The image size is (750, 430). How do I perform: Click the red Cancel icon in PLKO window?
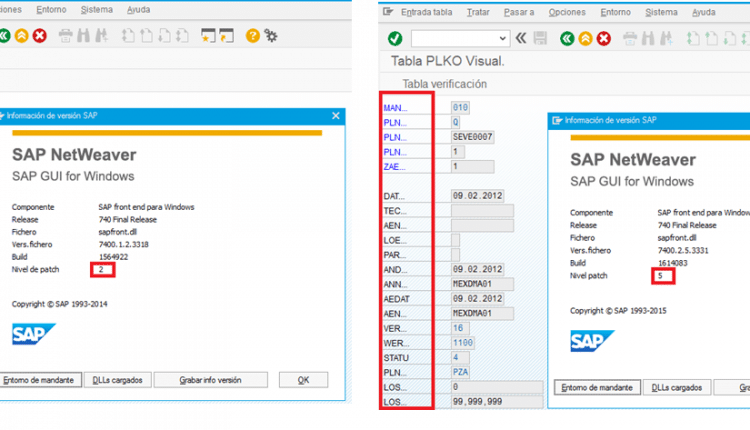point(604,38)
